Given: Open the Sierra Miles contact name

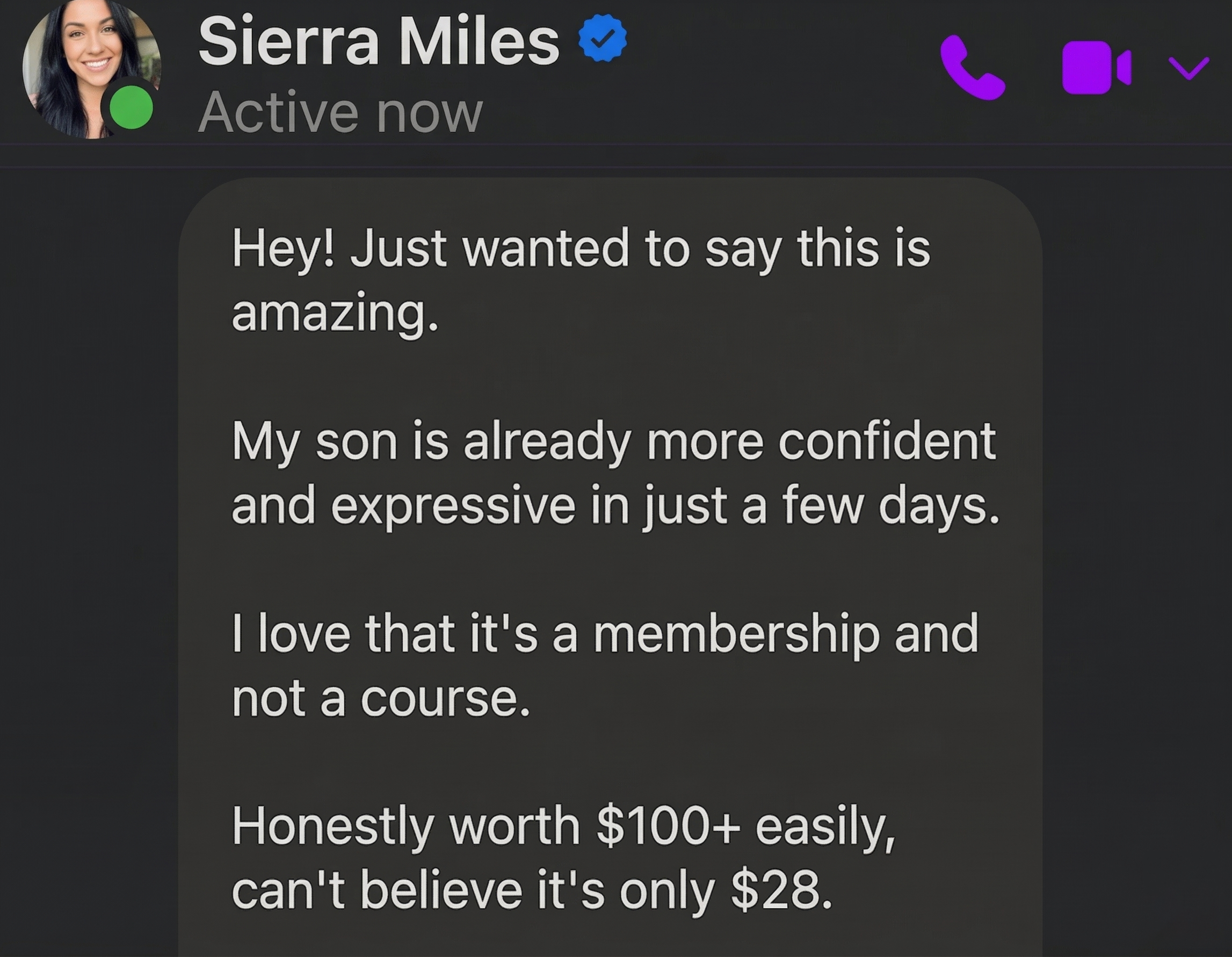Looking at the screenshot, I should [379, 41].
